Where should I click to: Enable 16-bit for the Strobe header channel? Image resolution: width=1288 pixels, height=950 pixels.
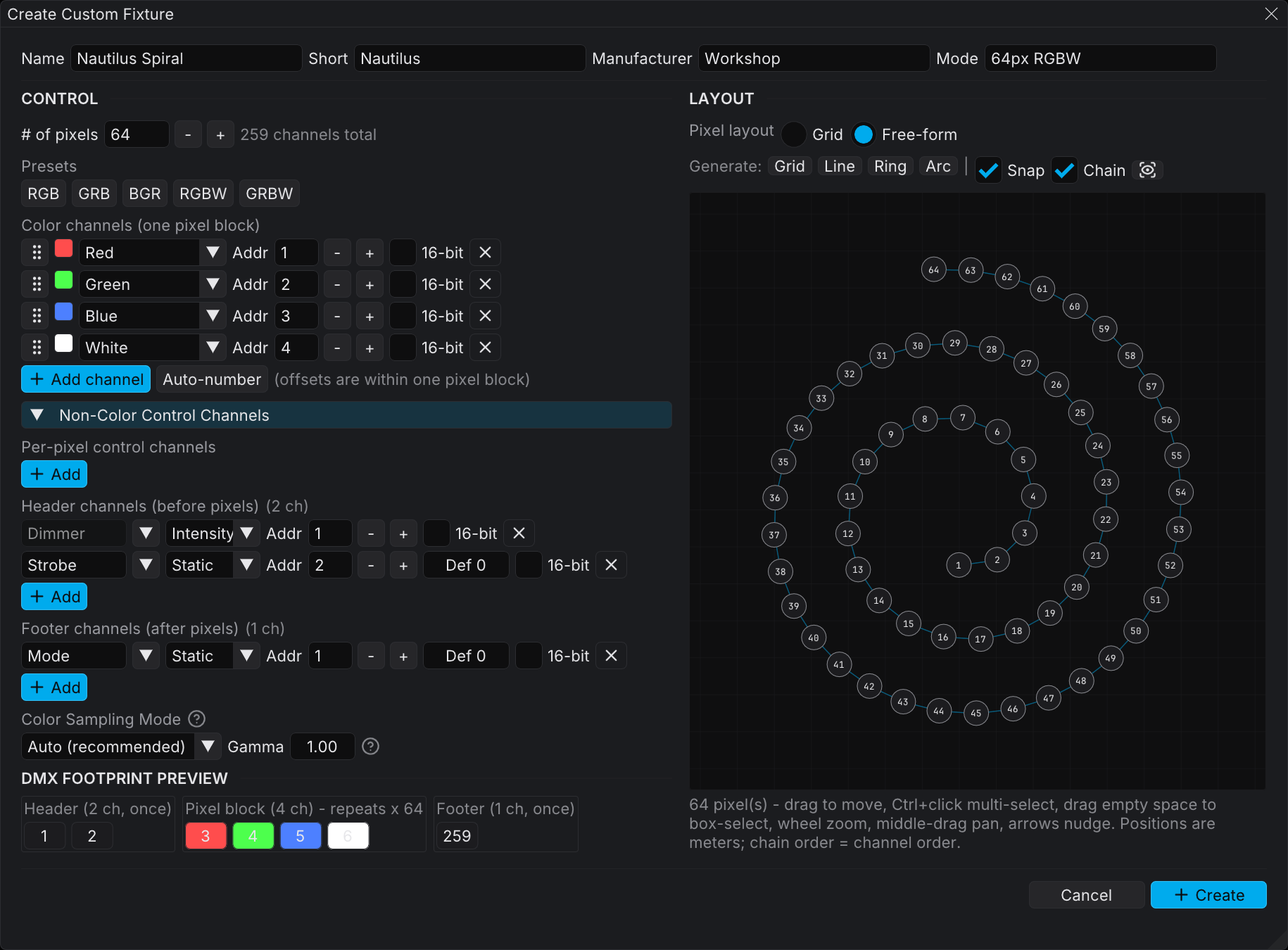529,565
